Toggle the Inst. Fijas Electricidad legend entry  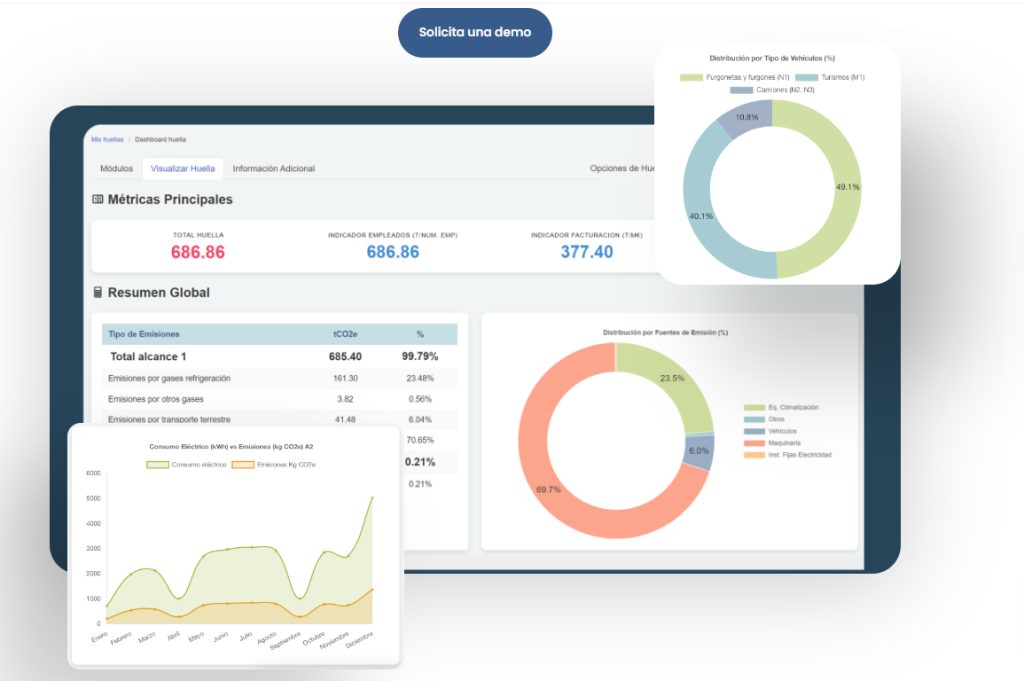(788, 455)
